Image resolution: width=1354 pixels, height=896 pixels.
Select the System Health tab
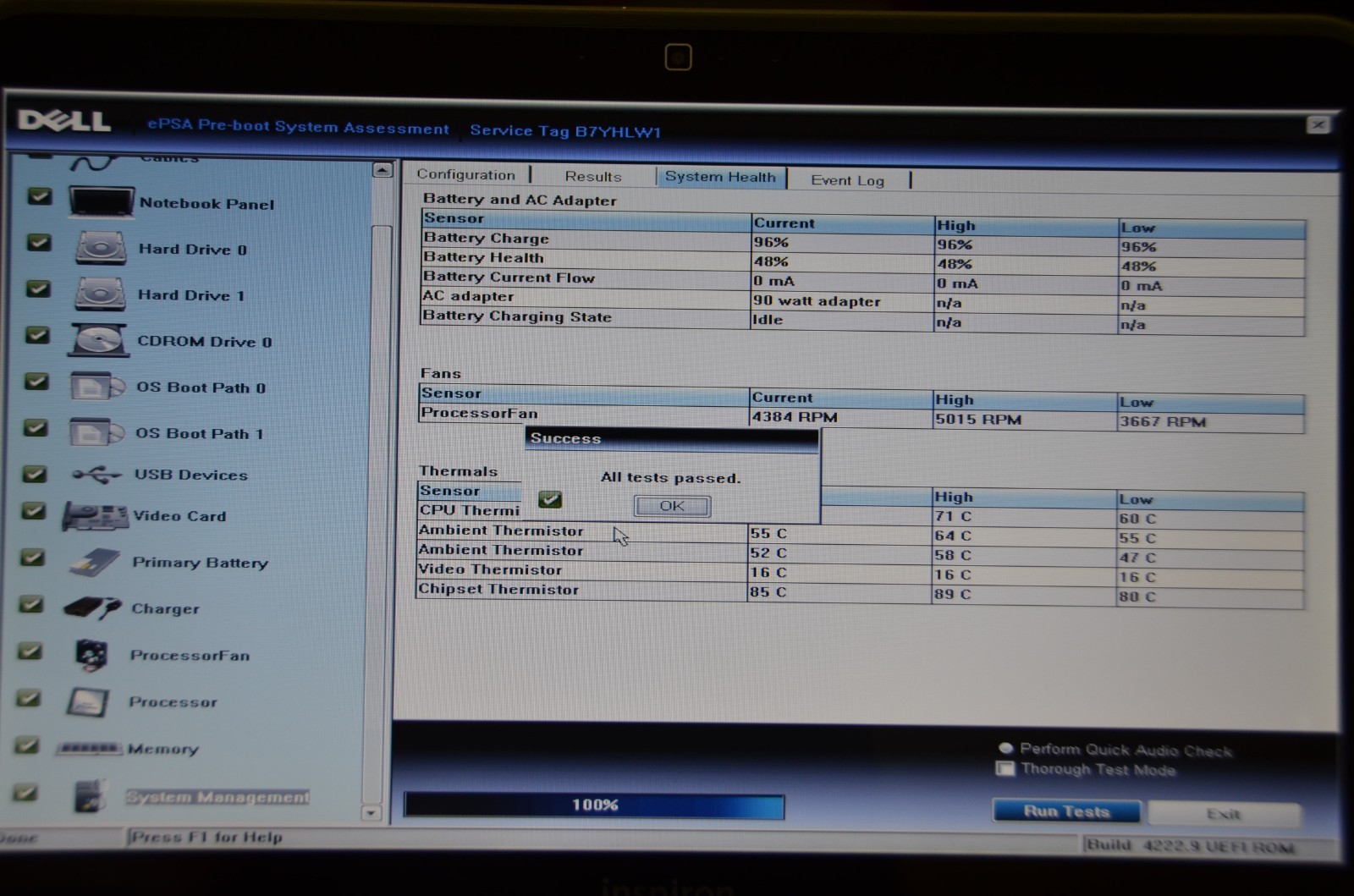point(720,177)
